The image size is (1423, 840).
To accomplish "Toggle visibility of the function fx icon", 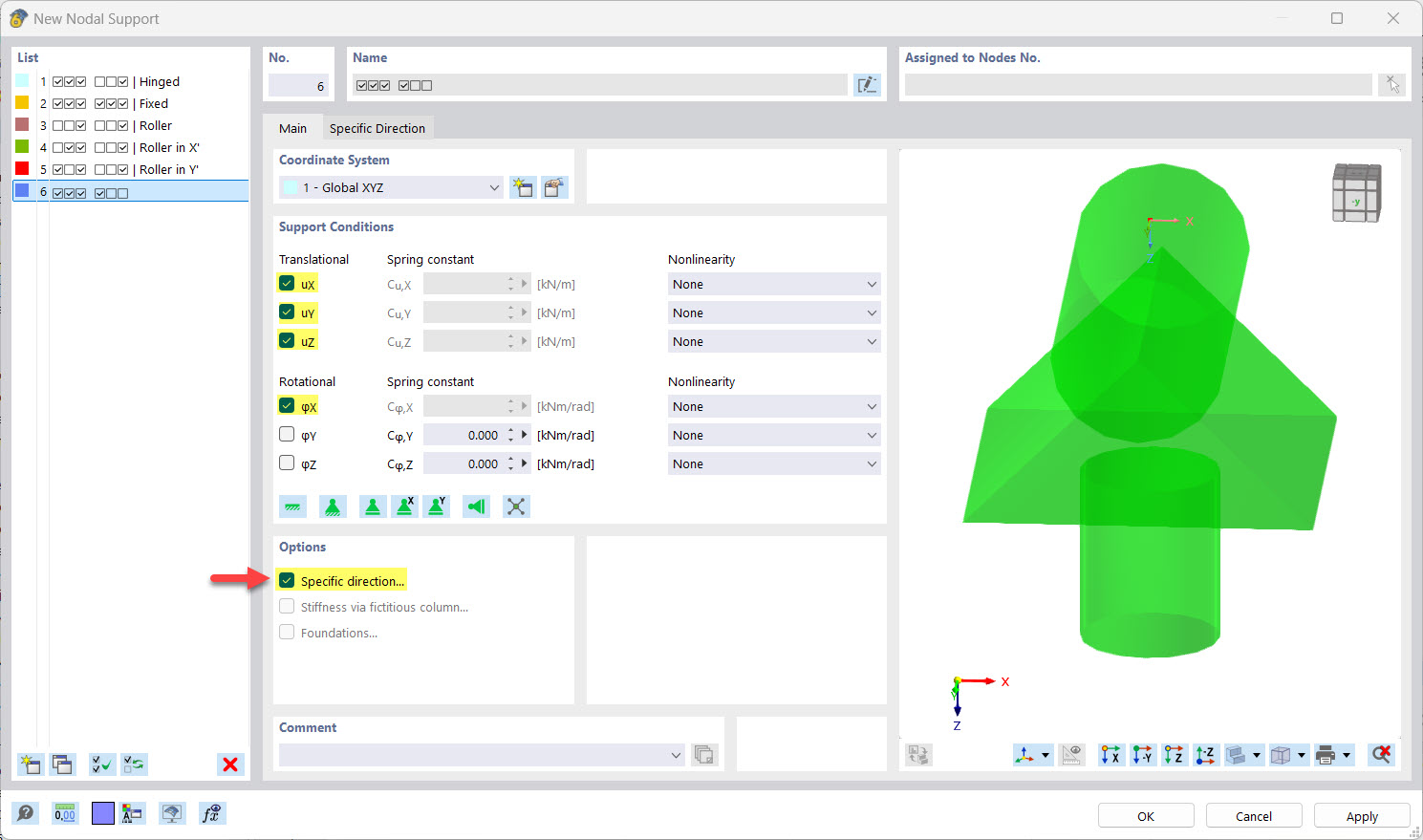I will pos(211,813).
